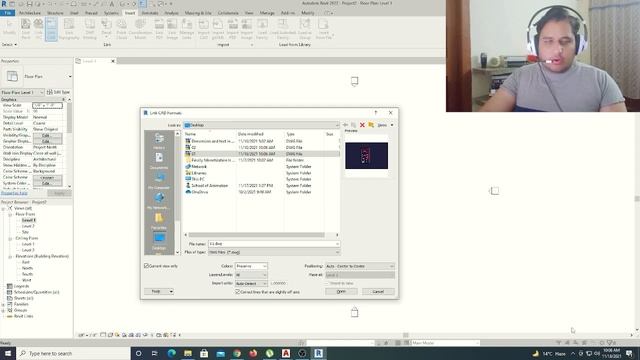640x360 pixels.
Task: Toggle Correct lines slightly off axis checkbox
Action: (x=238, y=292)
